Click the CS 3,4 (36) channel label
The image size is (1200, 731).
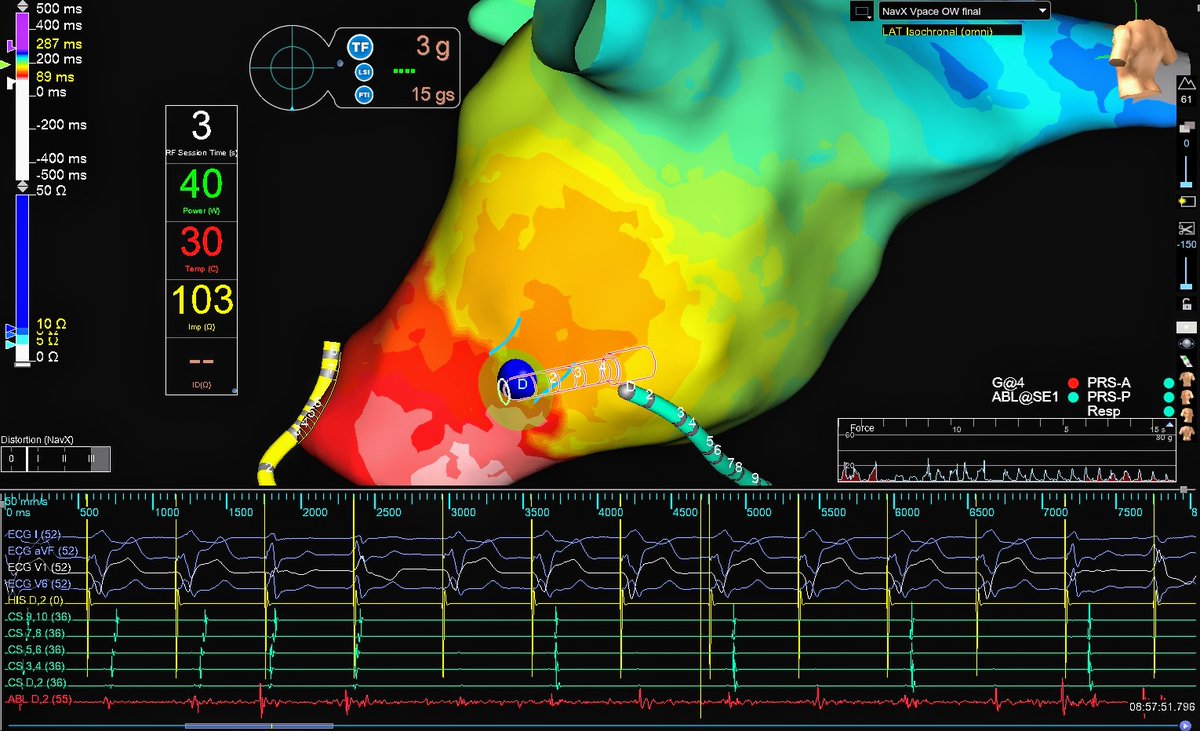(x=34, y=666)
